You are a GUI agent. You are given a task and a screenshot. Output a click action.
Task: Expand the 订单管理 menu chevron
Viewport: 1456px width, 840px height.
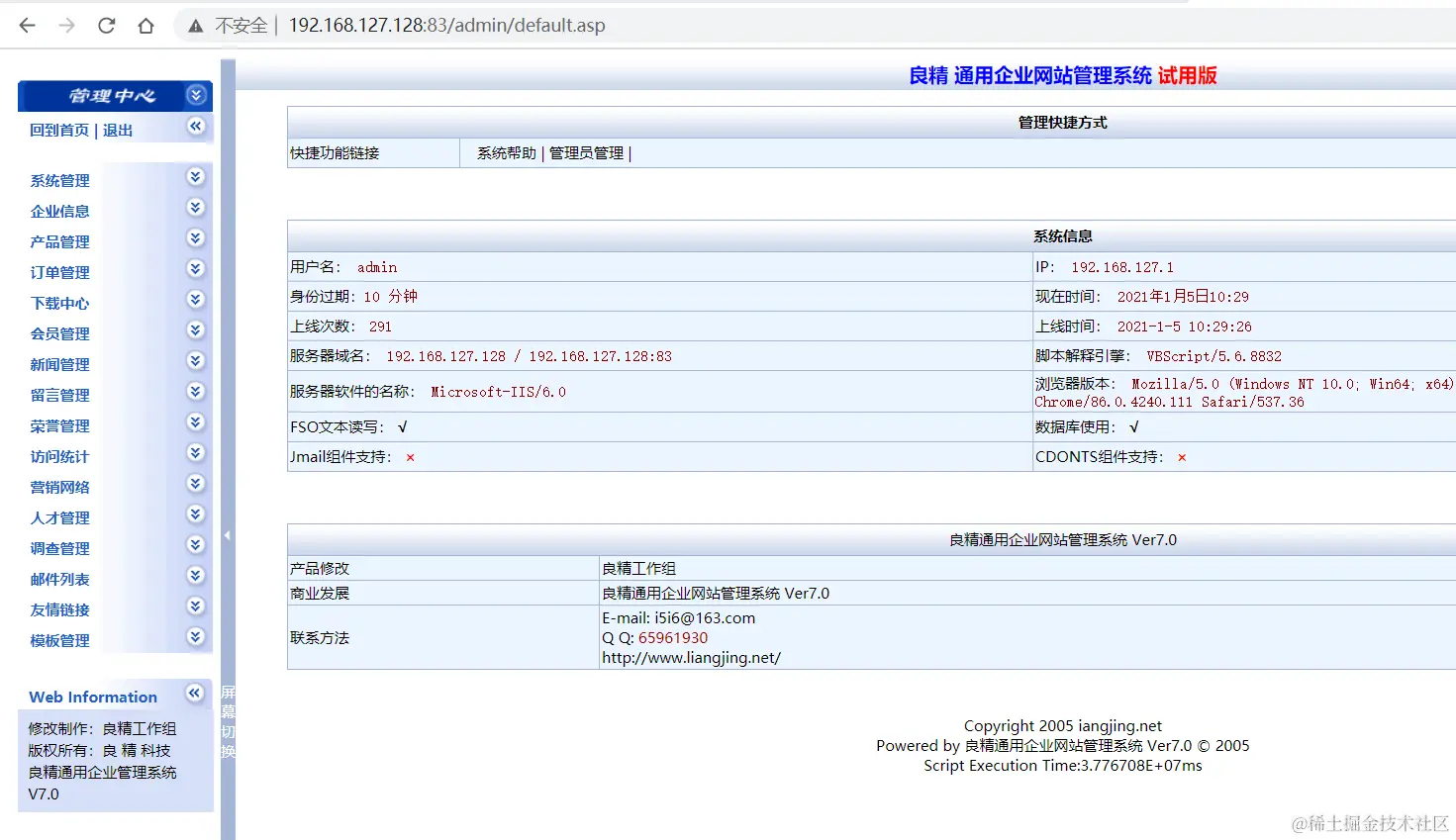[196, 268]
